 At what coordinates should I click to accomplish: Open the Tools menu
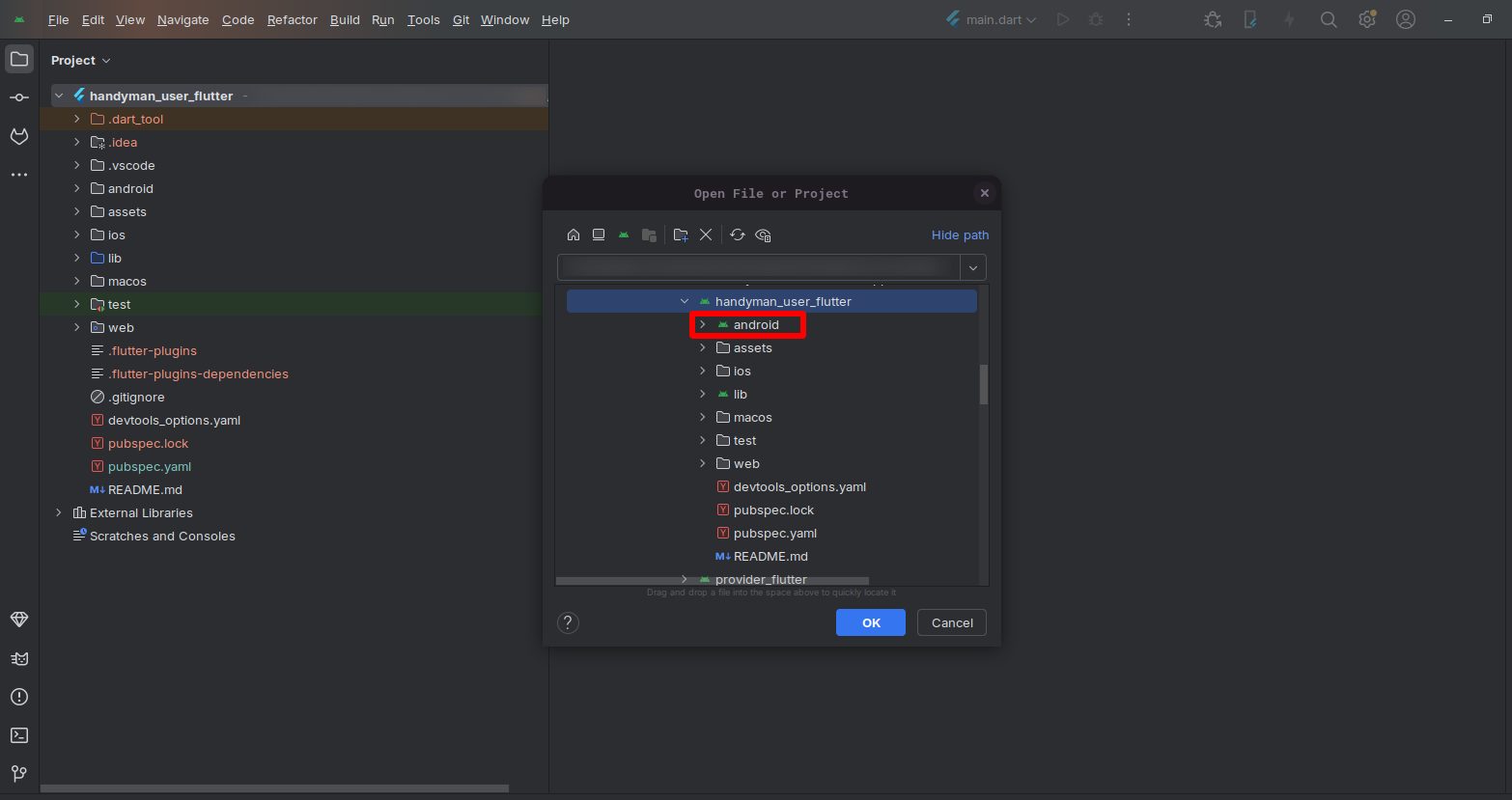coord(423,19)
